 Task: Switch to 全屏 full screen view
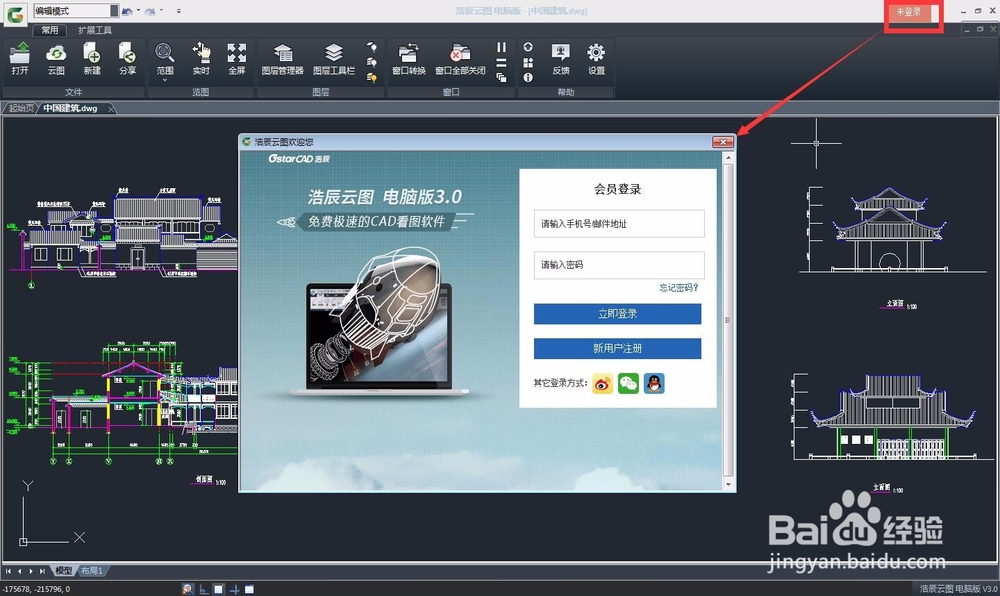point(237,59)
